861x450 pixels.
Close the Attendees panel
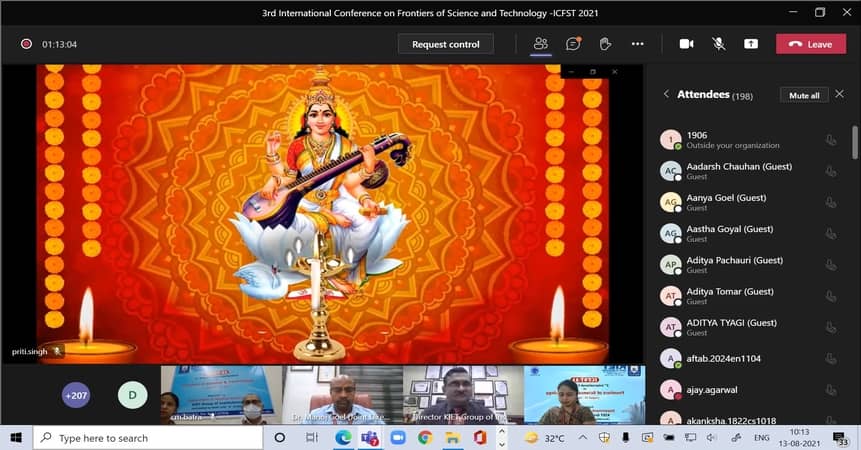[839, 94]
